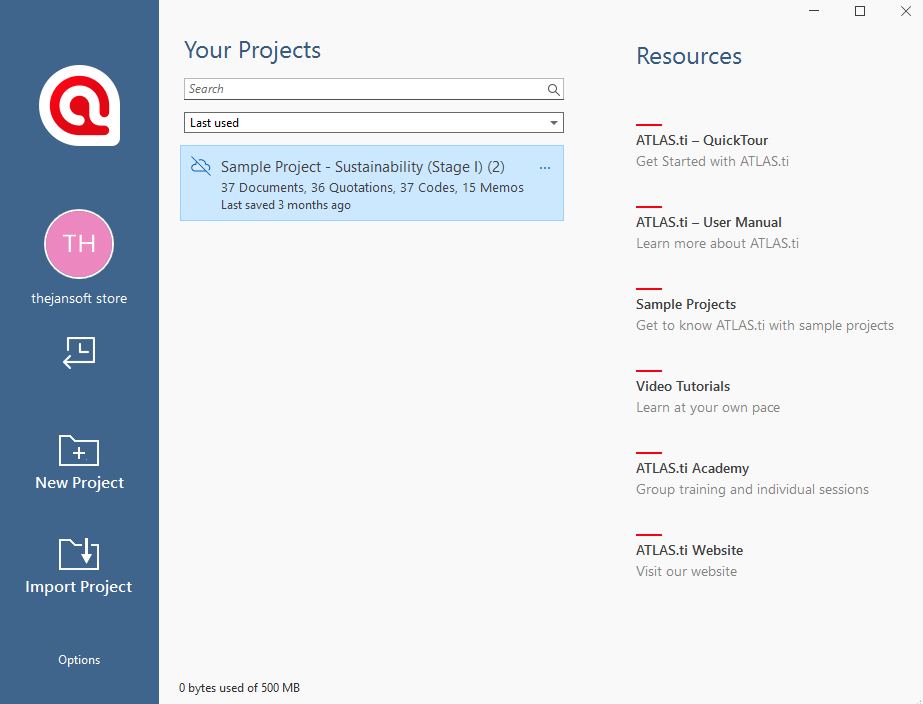Click 'Get to know ATLAS.ti with sample projects'

[x=765, y=325]
